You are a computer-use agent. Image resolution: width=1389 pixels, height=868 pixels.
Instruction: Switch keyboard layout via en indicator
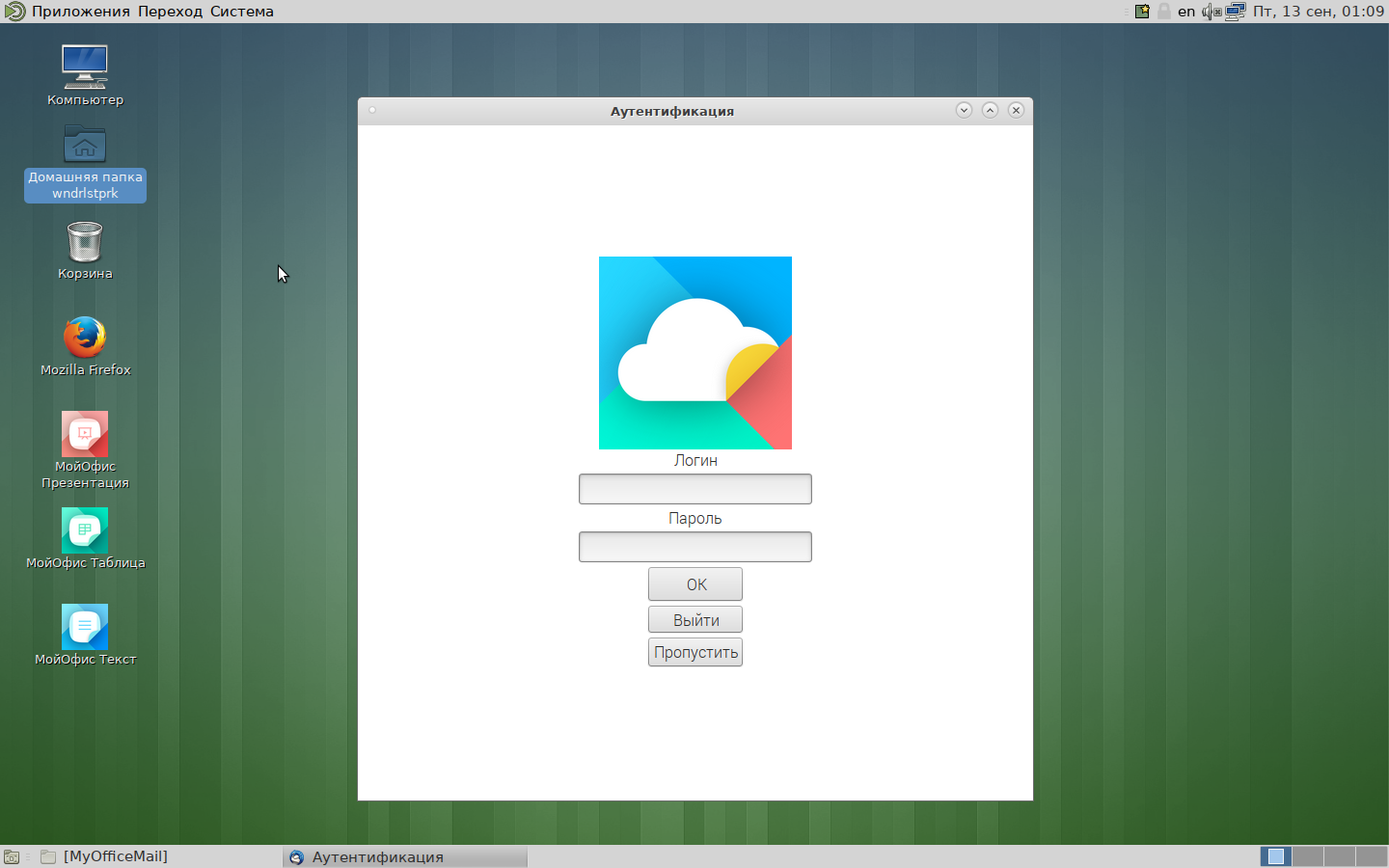(1186, 12)
